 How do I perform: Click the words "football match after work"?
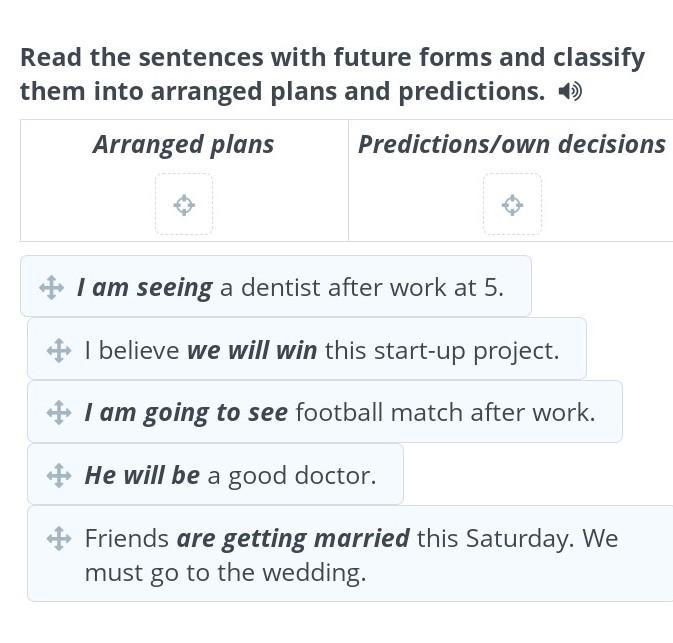coord(445,412)
